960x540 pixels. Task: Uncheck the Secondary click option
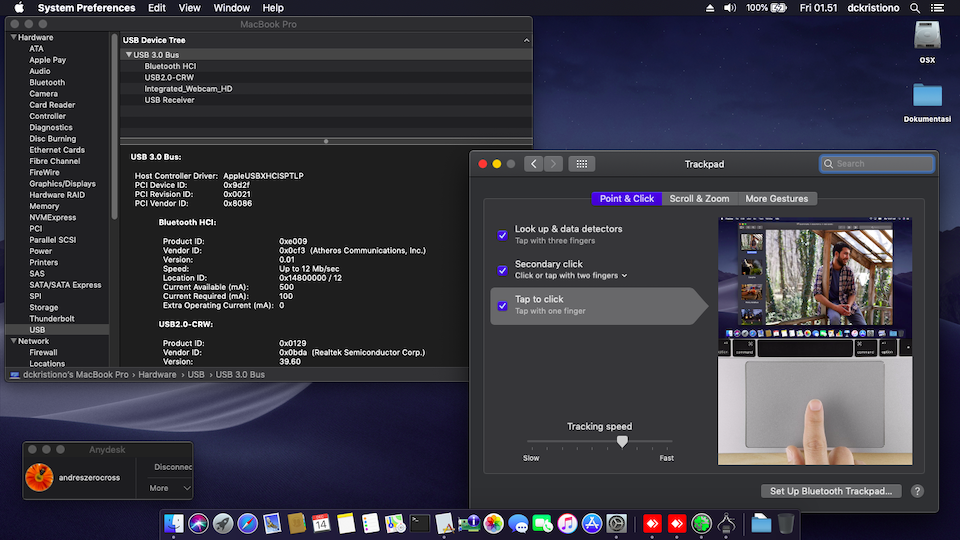502,270
